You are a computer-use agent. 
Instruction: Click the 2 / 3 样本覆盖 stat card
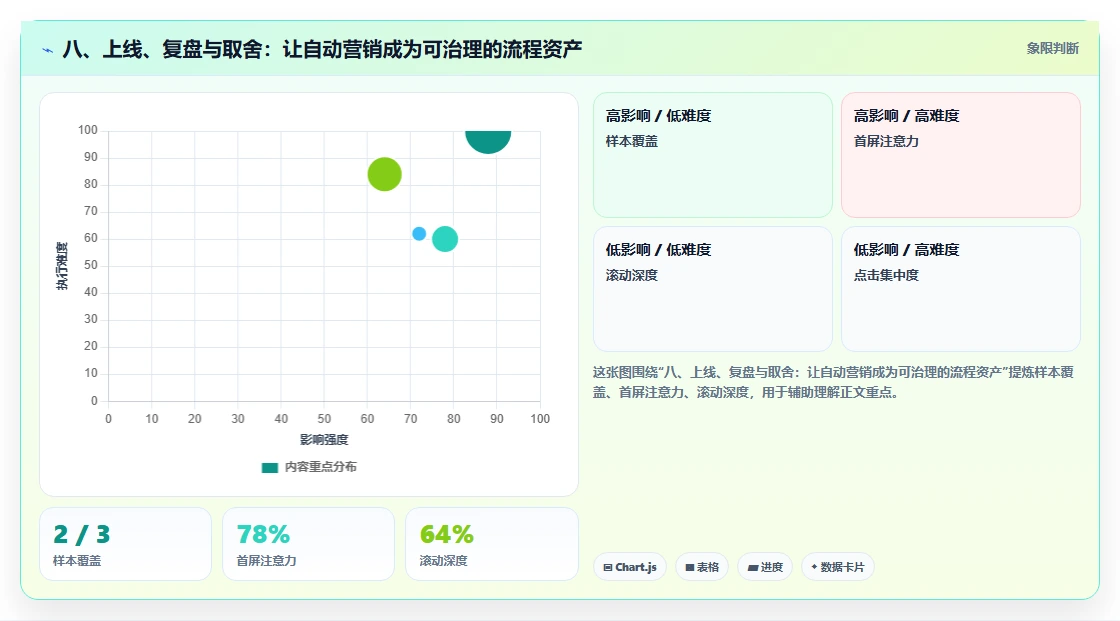(126, 544)
